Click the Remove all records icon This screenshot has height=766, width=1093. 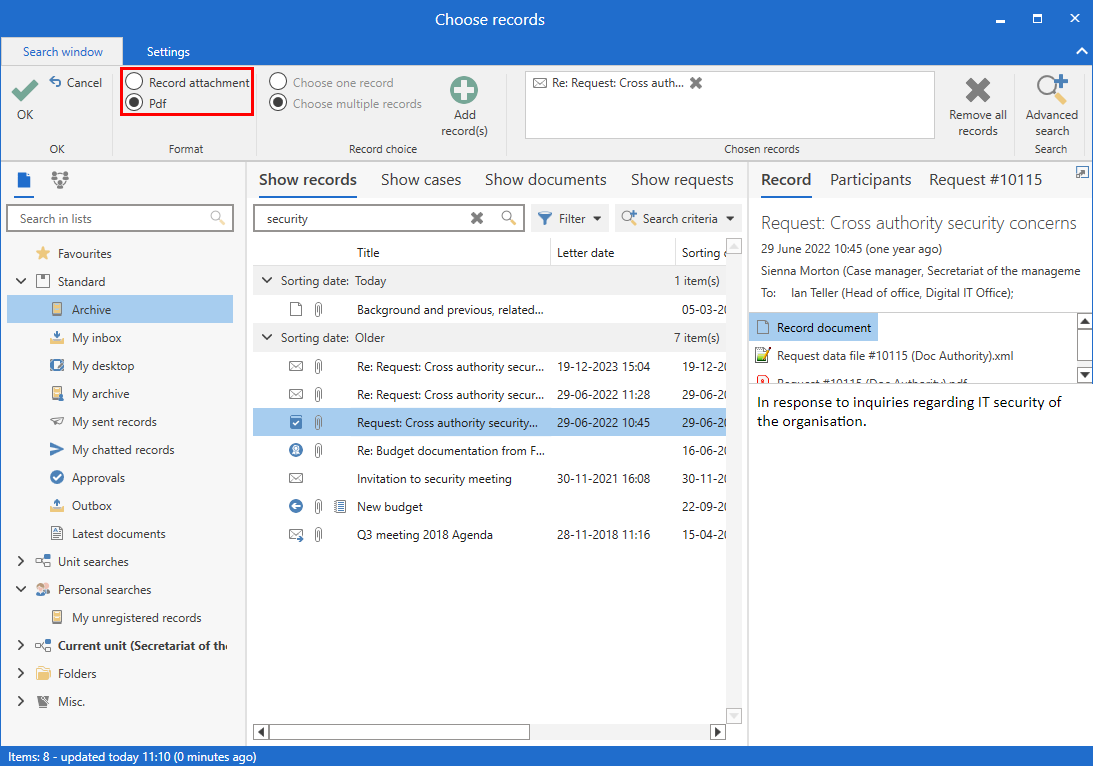coord(977,91)
